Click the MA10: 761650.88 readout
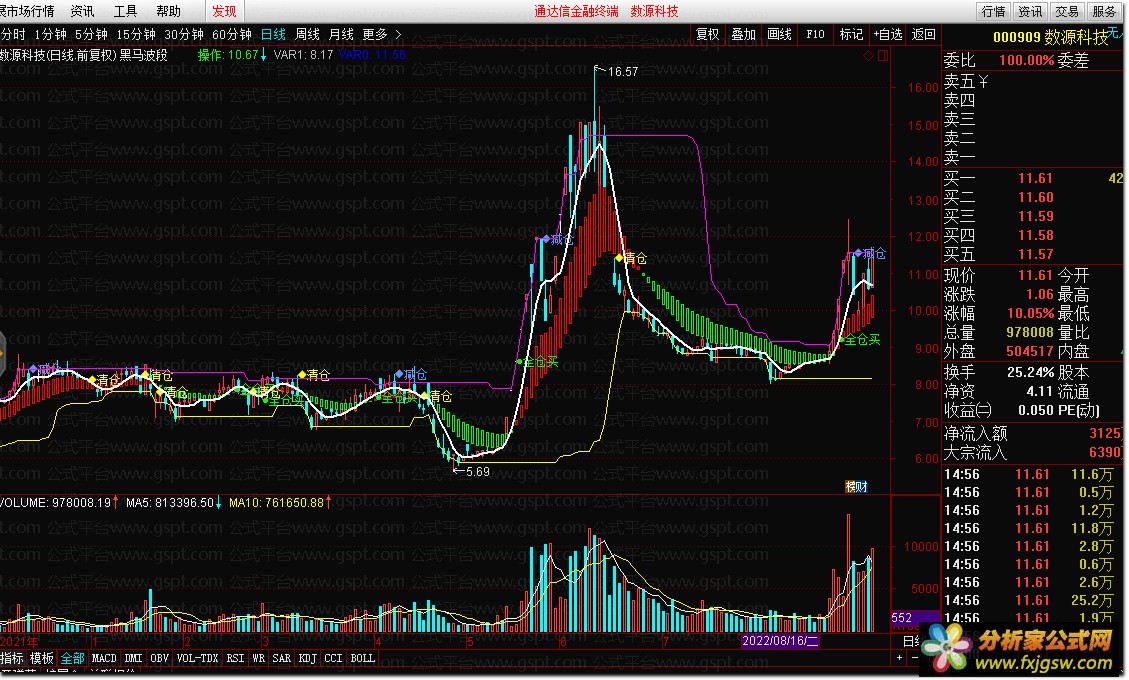 click(x=279, y=502)
